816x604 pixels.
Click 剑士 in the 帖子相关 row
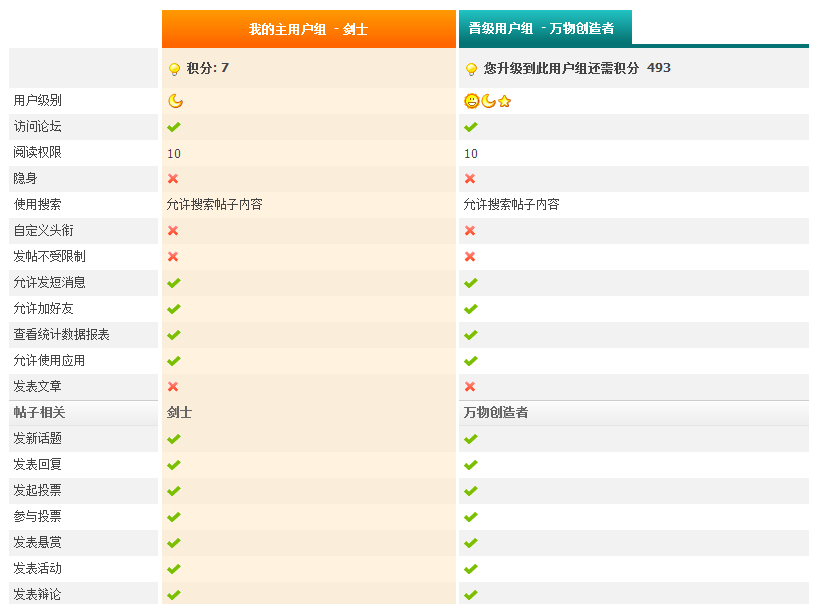pos(180,413)
